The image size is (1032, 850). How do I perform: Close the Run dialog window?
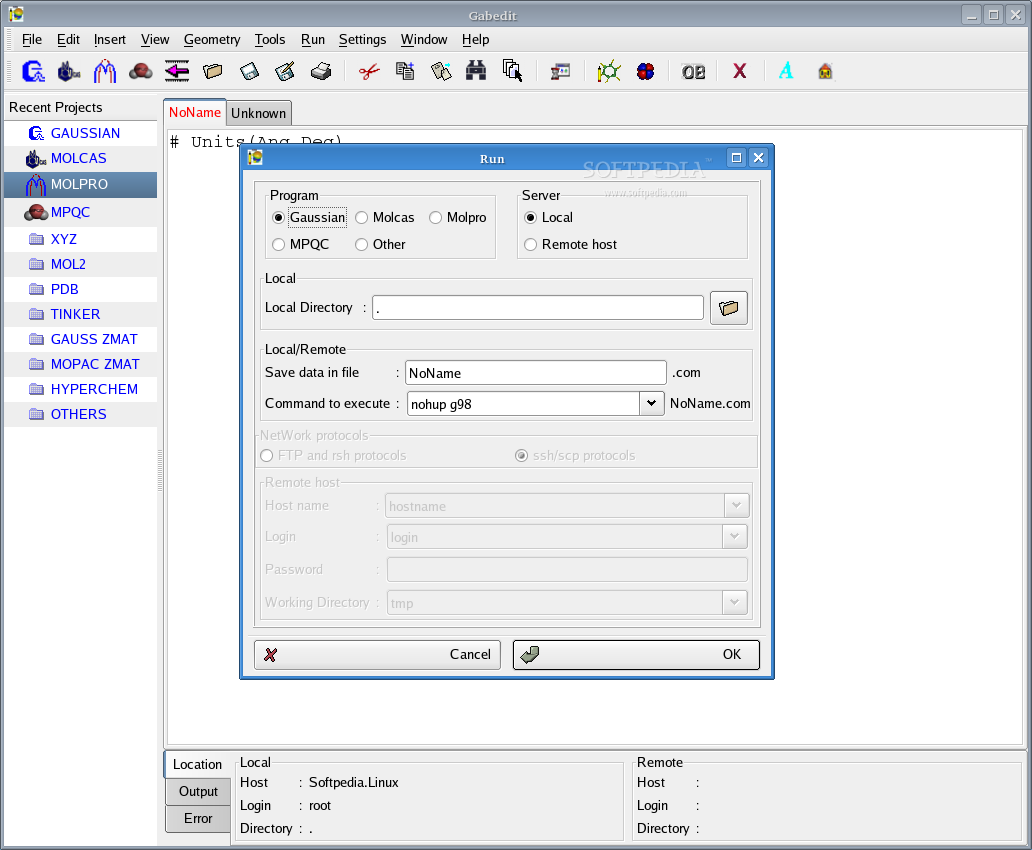pyautogui.click(x=758, y=157)
